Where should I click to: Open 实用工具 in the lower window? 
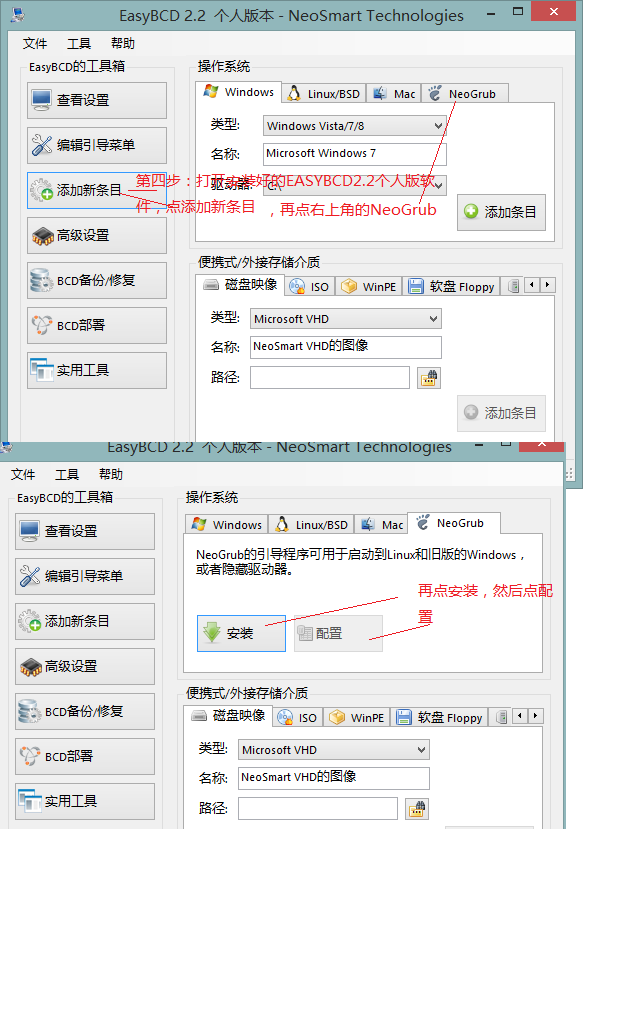[85, 801]
